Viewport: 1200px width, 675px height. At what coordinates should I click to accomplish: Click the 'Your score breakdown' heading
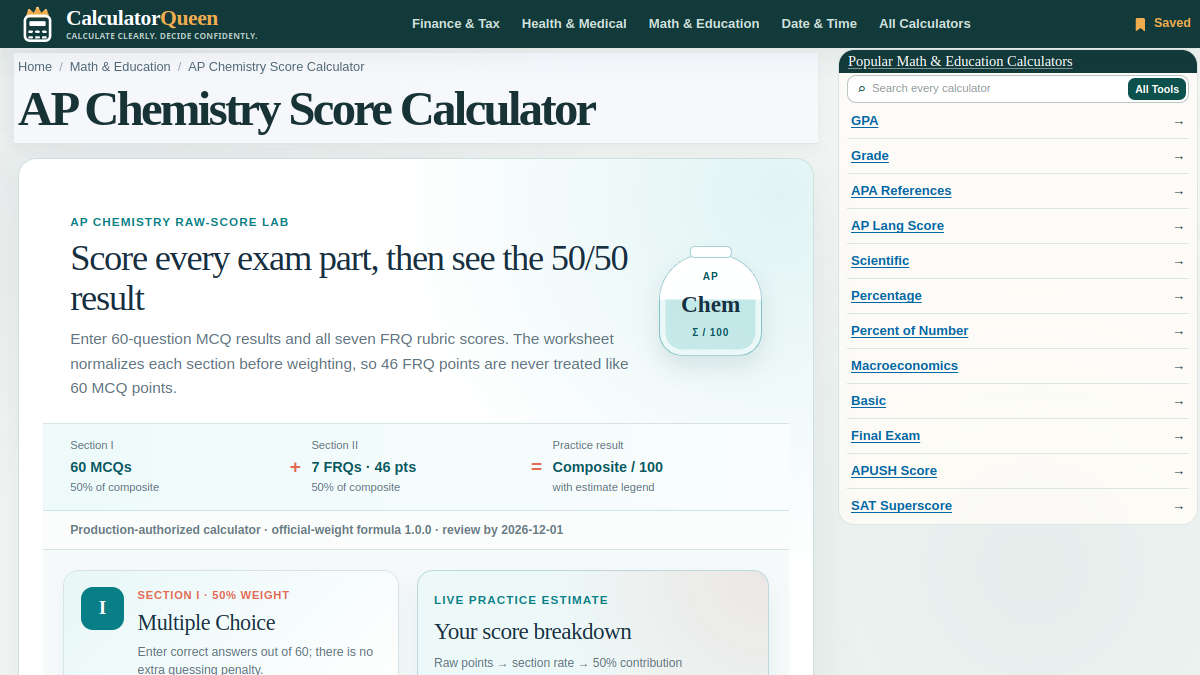click(x=533, y=632)
